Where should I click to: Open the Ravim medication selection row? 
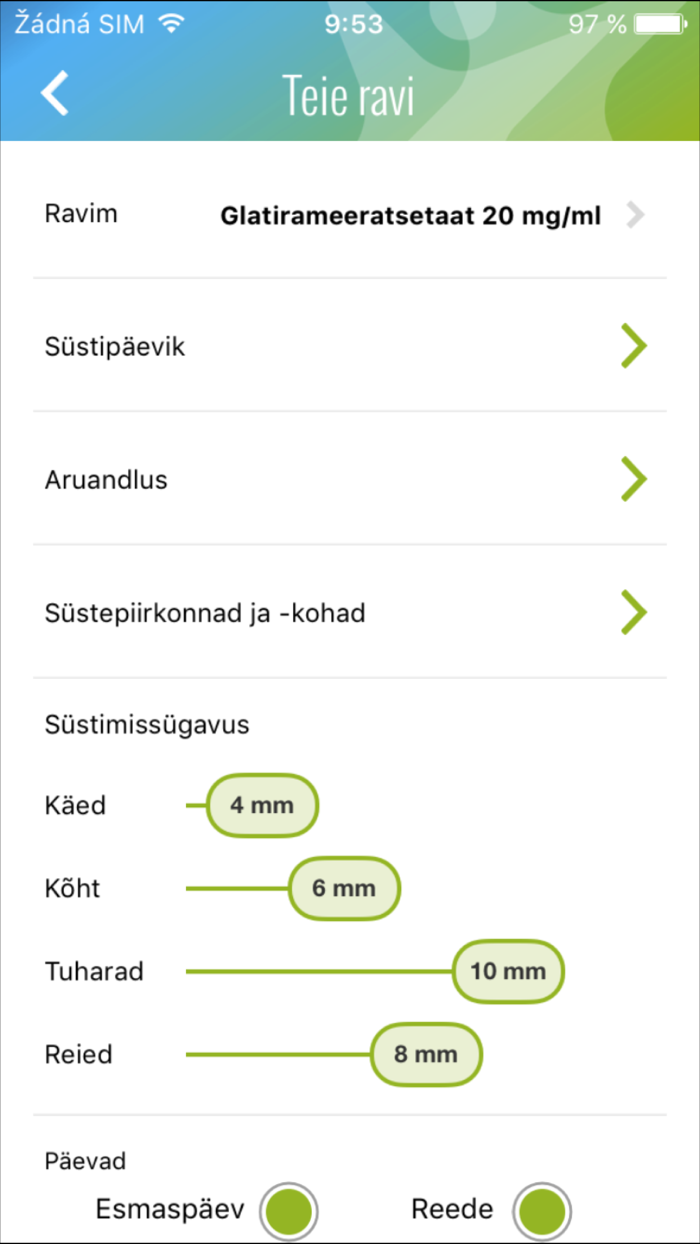80,213
